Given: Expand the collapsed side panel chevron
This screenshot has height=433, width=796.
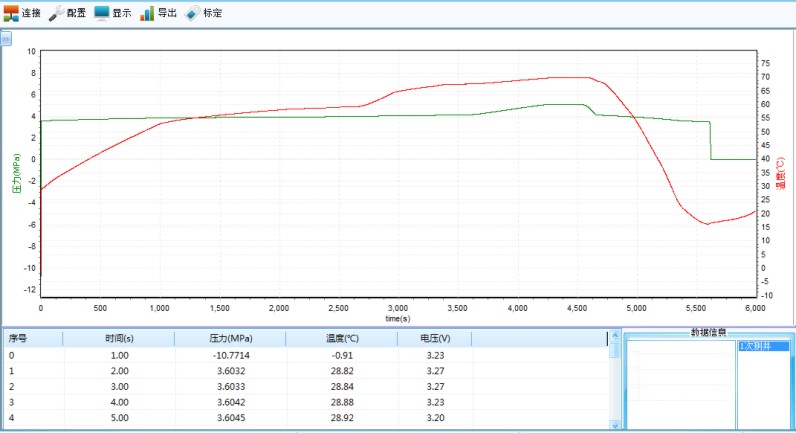Looking at the screenshot, I should (x=6, y=39).
